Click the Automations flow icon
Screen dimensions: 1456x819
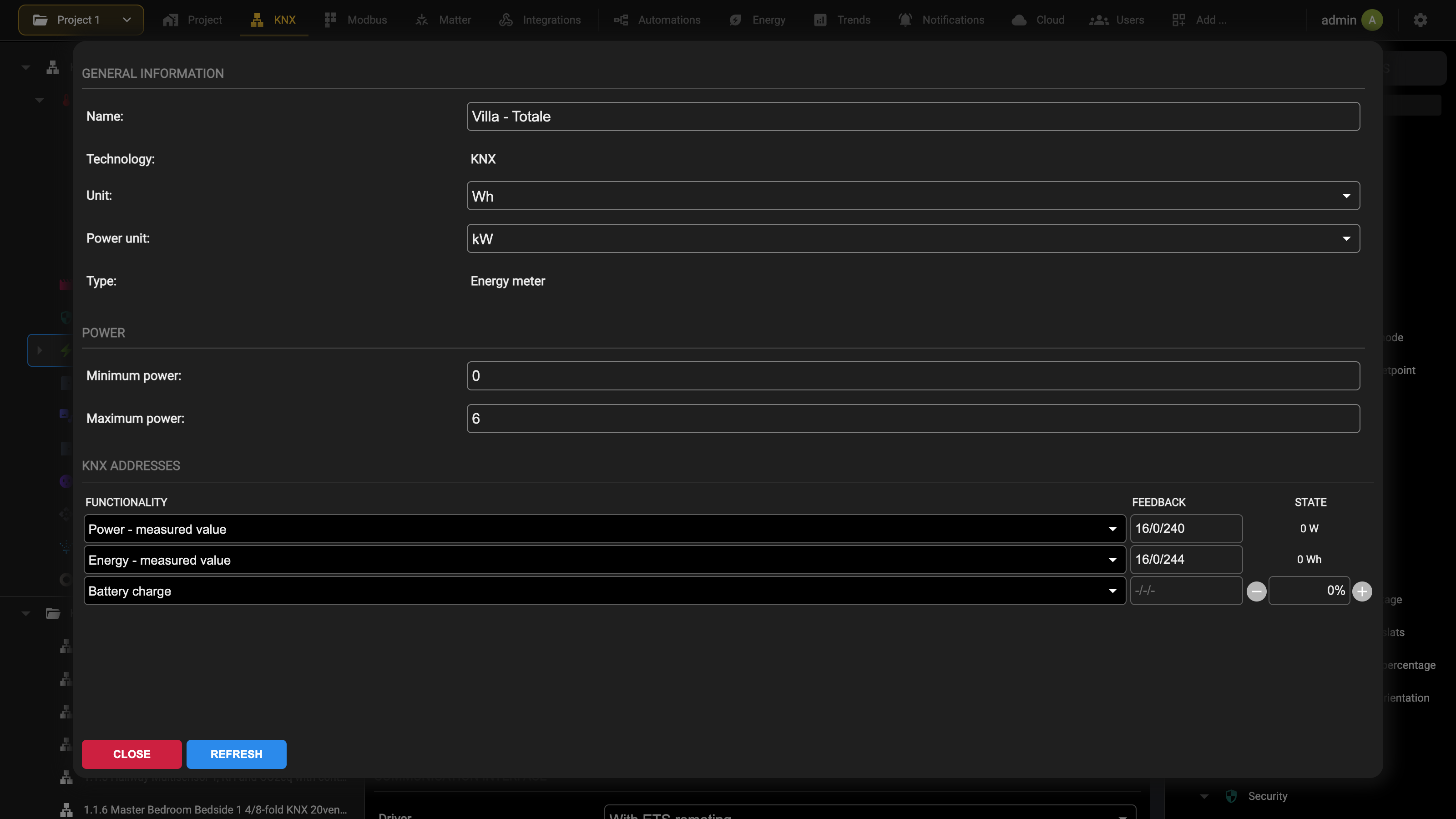(x=621, y=20)
